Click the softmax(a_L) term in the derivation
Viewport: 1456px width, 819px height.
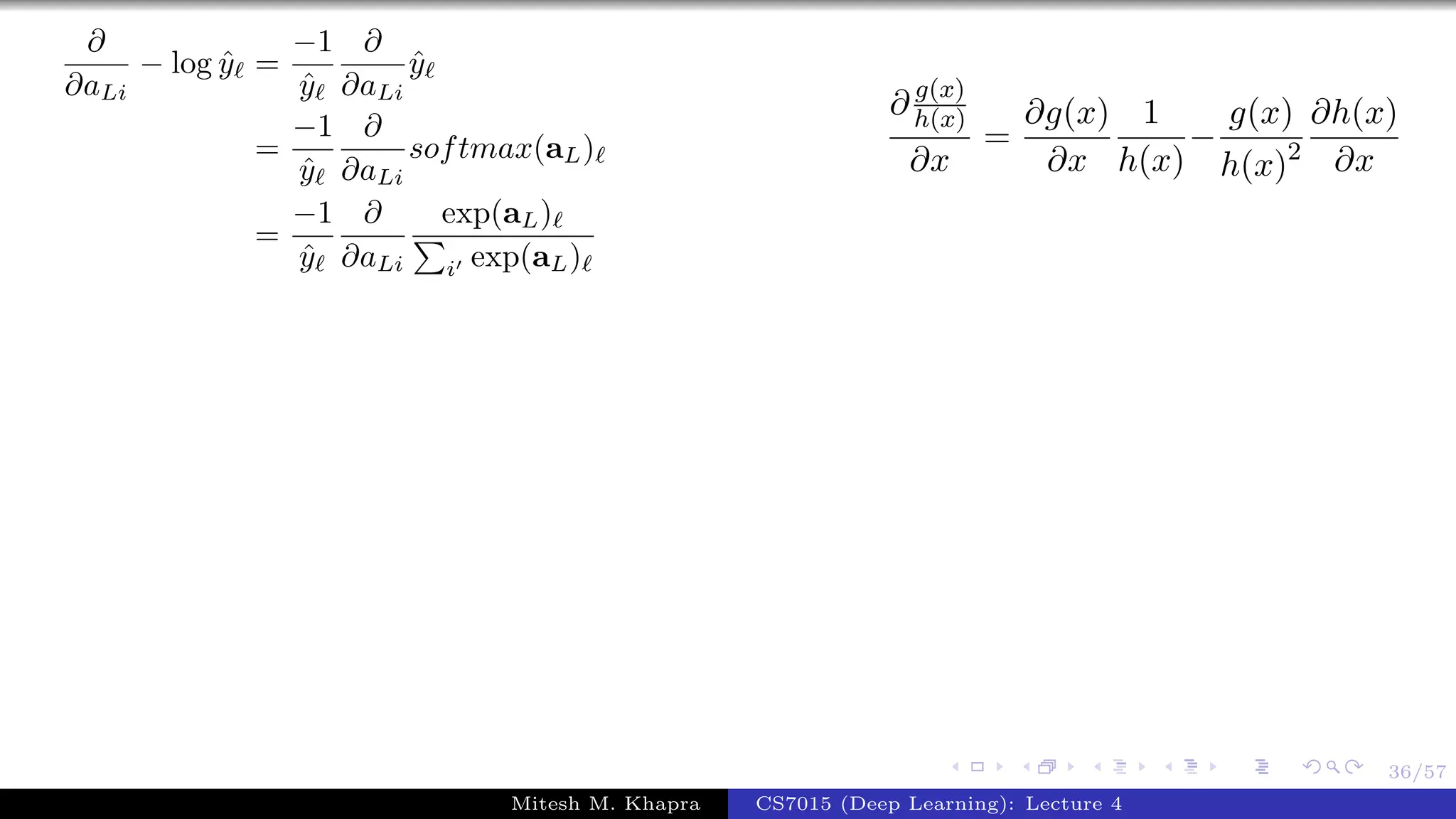click(x=508, y=150)
